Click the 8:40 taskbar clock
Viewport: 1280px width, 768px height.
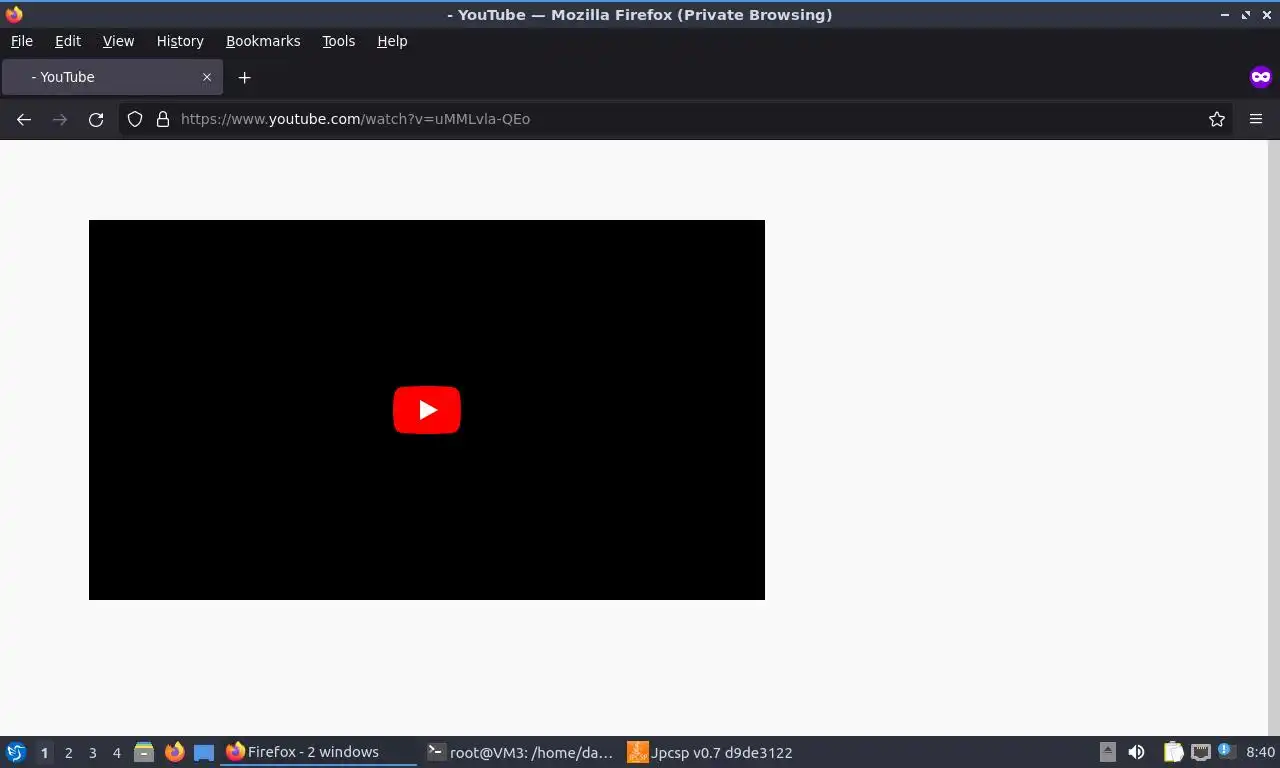(1260, 752)
